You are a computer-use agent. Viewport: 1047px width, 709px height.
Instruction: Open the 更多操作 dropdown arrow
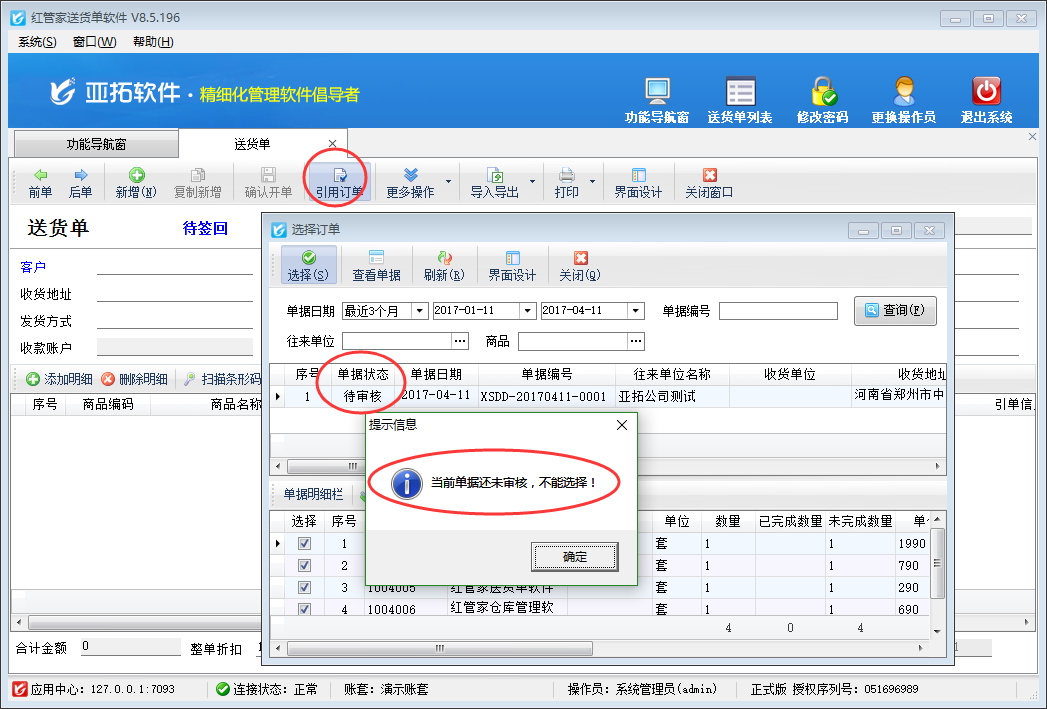pos(448,183)
